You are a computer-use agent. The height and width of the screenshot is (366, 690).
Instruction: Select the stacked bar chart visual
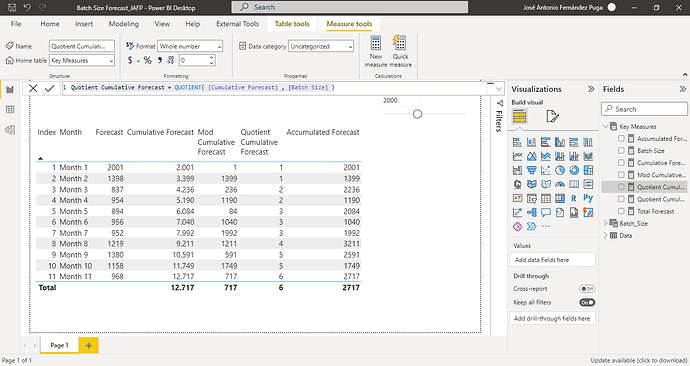pos(518,142)
